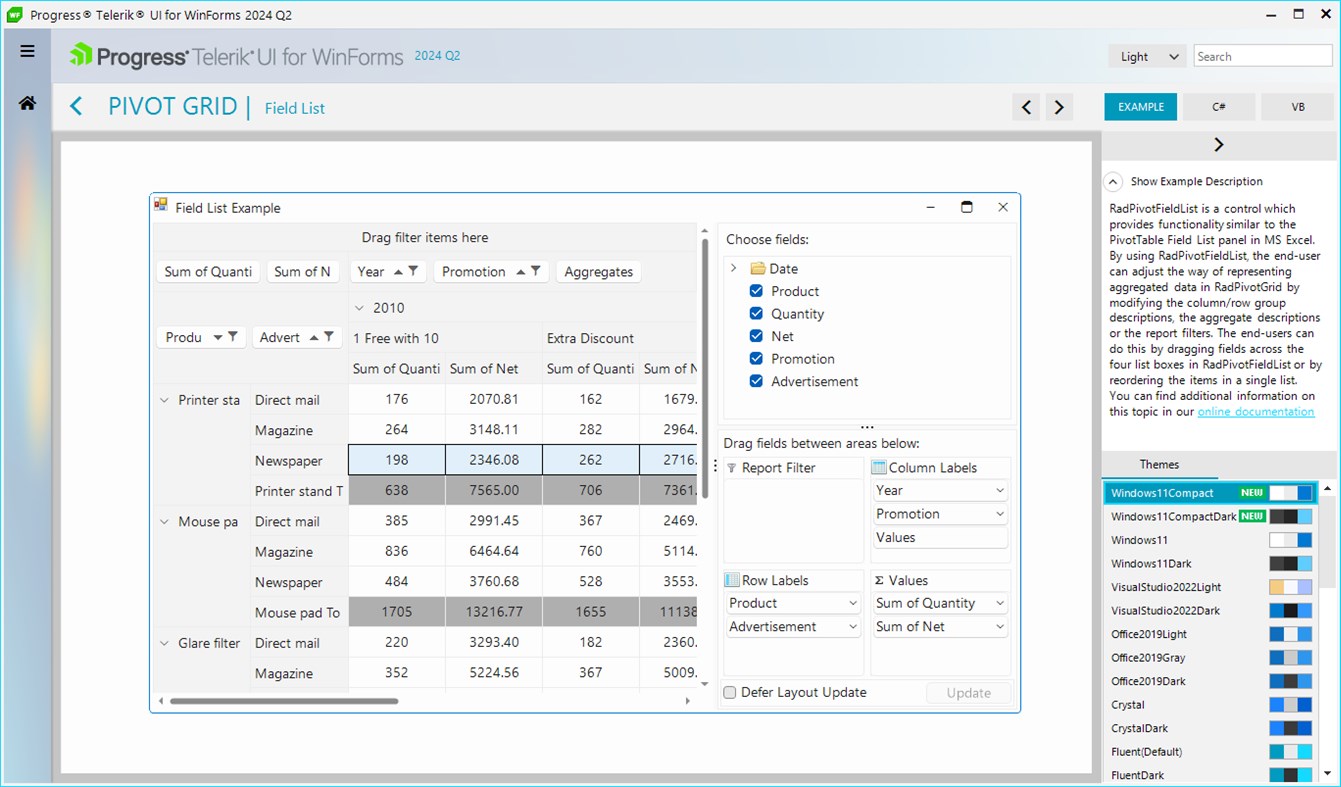Open Year dropdown in Column Labels

coord(999,491)
